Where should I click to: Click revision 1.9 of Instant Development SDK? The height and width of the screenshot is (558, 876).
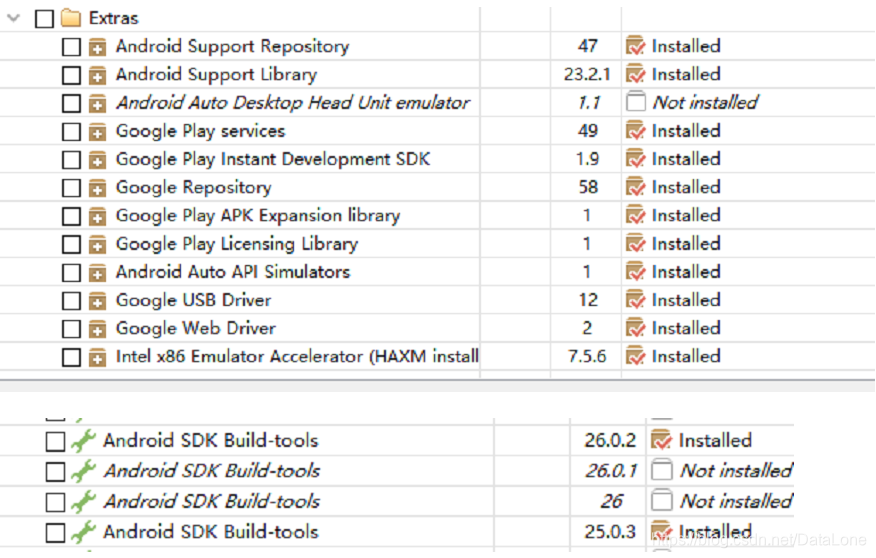588,159
